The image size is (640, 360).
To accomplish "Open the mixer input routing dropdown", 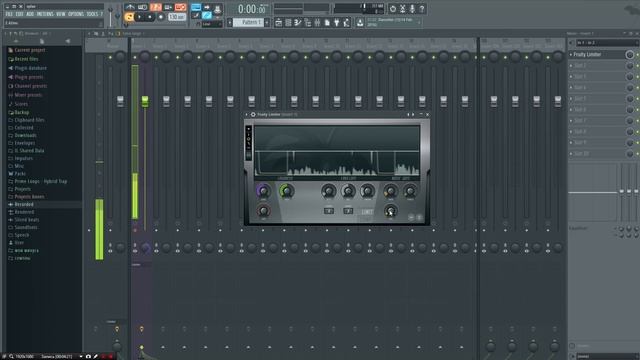I will (x=607, y=42).
